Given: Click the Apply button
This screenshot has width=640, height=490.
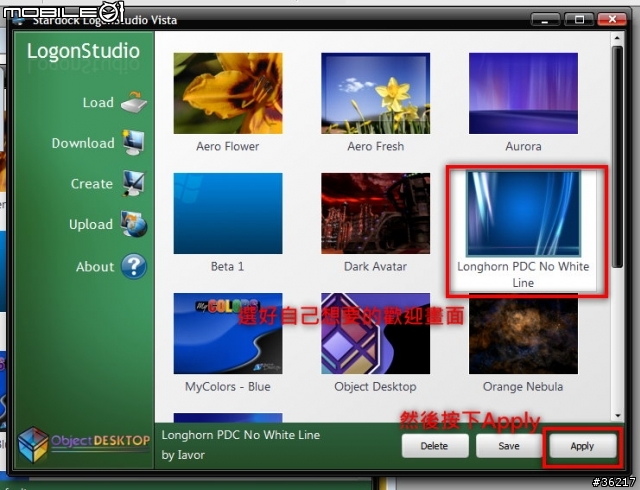Looking at the screenshot, I should tap(582, 446).
